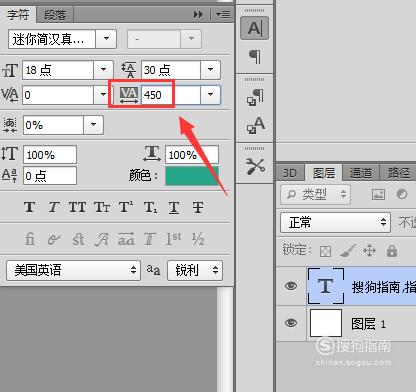Click font name 迷你简汉真 field
Viewport: 416px width, 392px height.
(52, 39)
